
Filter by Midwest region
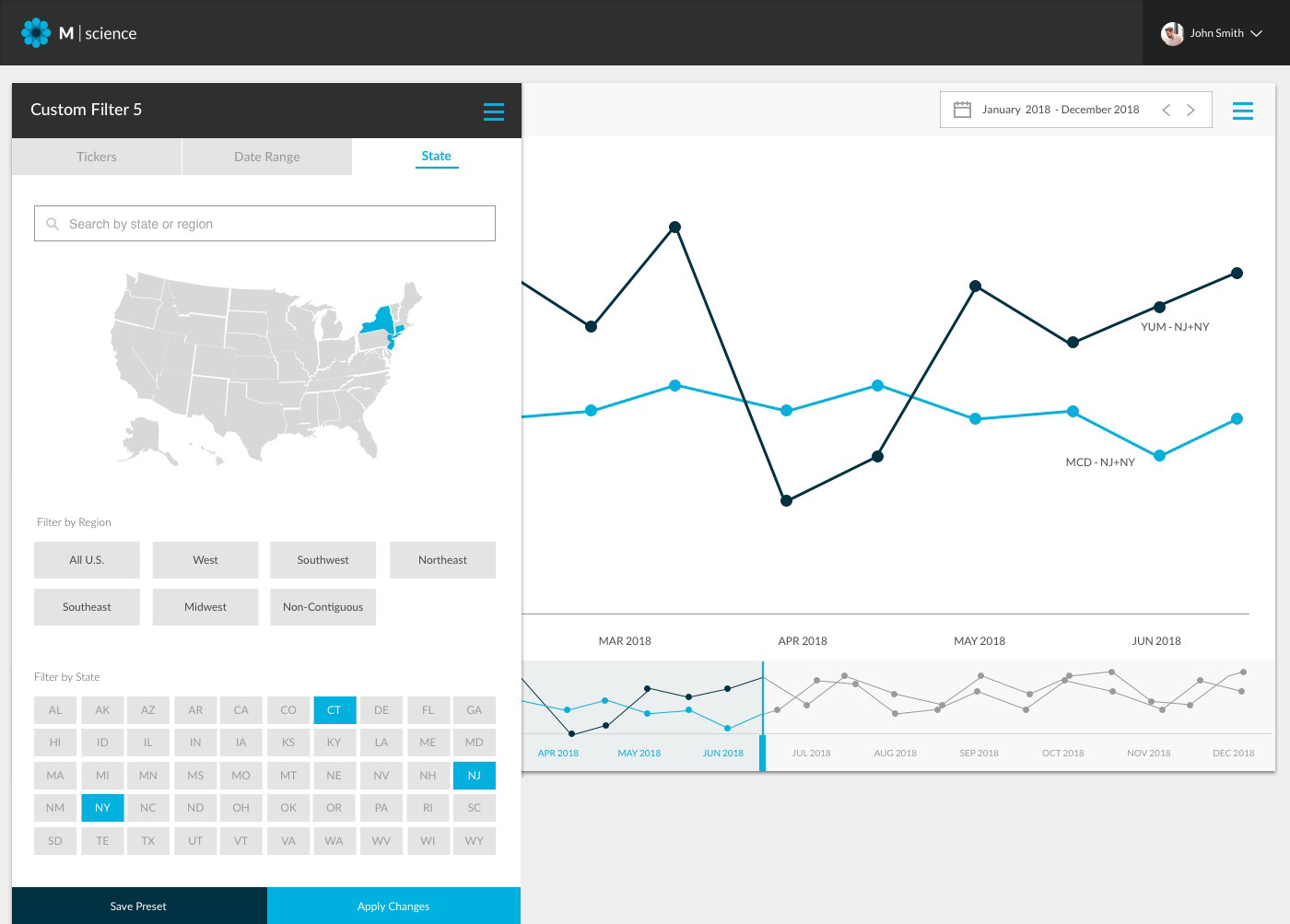tap(205, 607)
